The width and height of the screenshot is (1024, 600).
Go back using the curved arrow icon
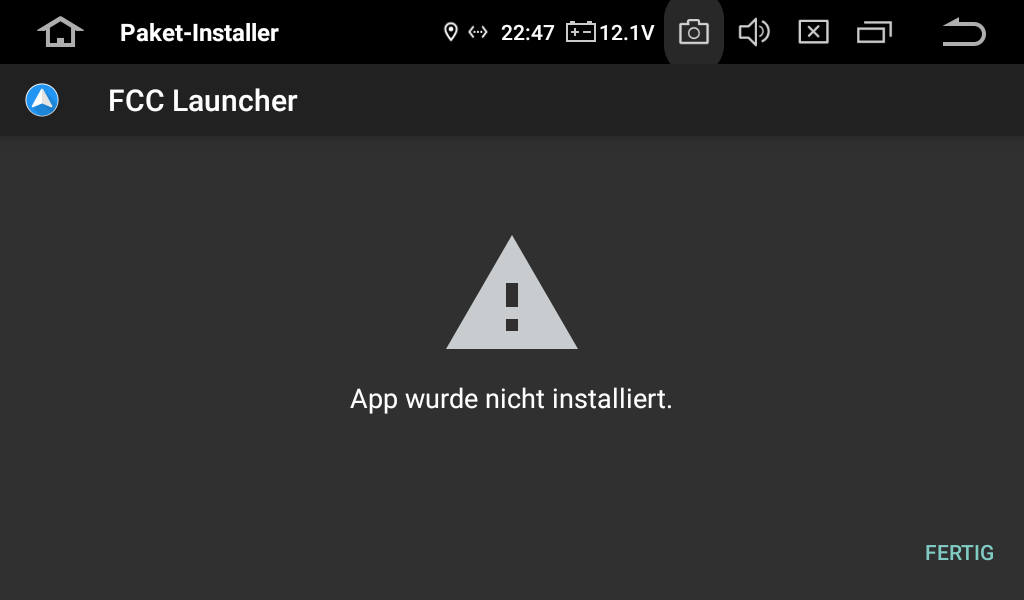(964, 32)
